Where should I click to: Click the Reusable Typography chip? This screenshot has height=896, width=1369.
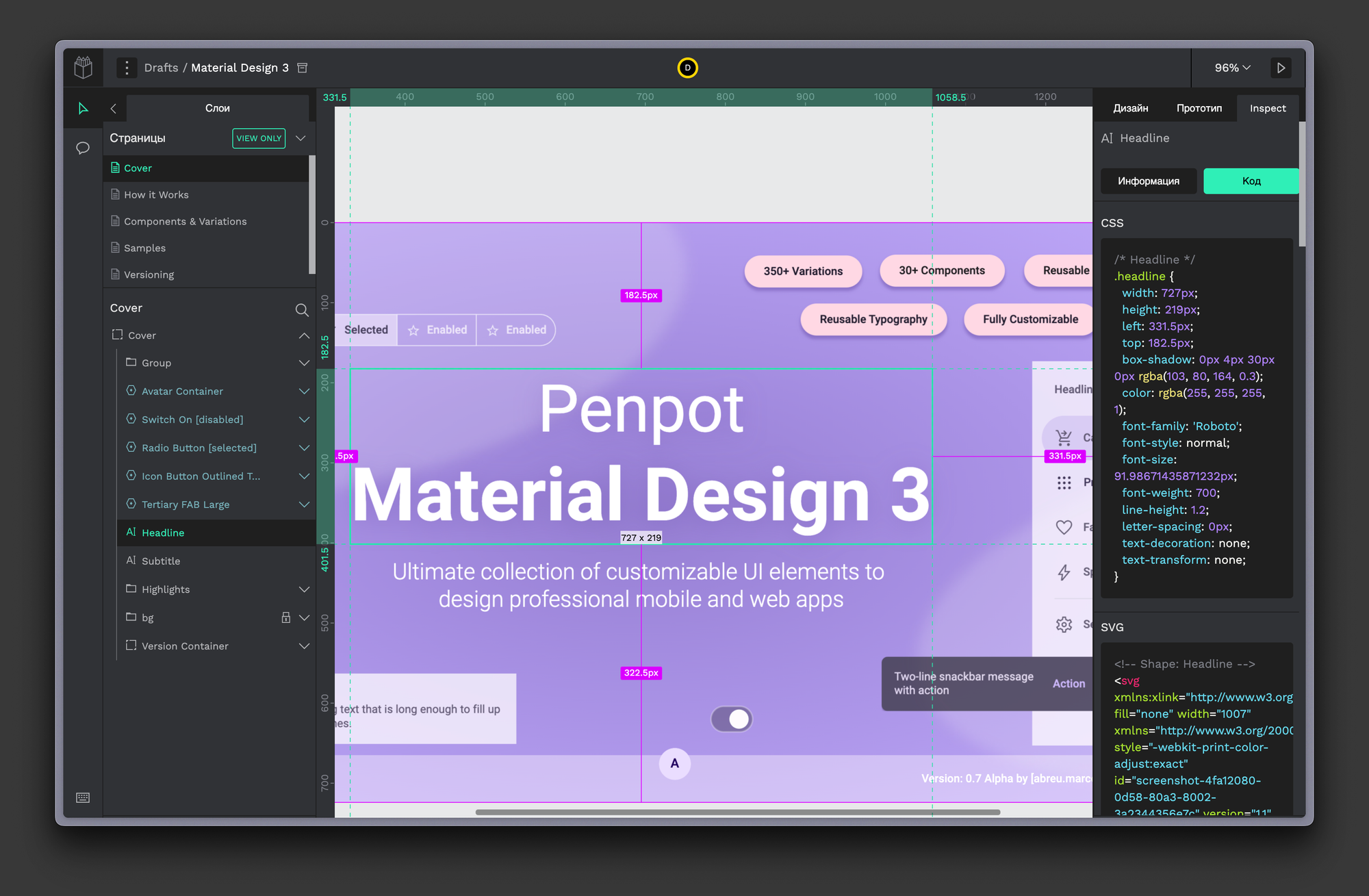[x=873, y=319]
